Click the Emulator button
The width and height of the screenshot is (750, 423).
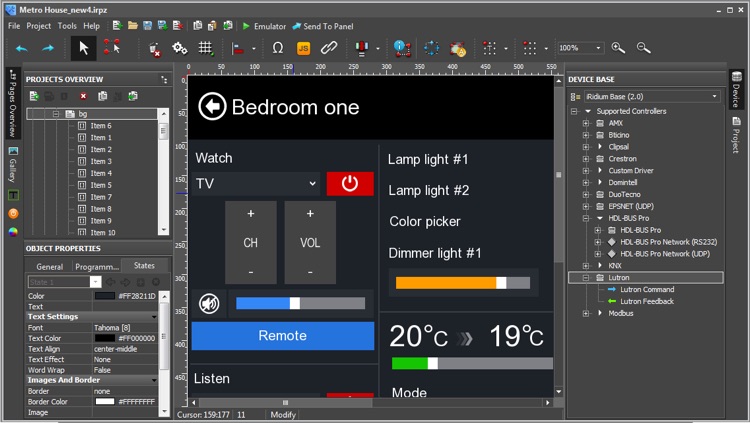pos(264,26)
